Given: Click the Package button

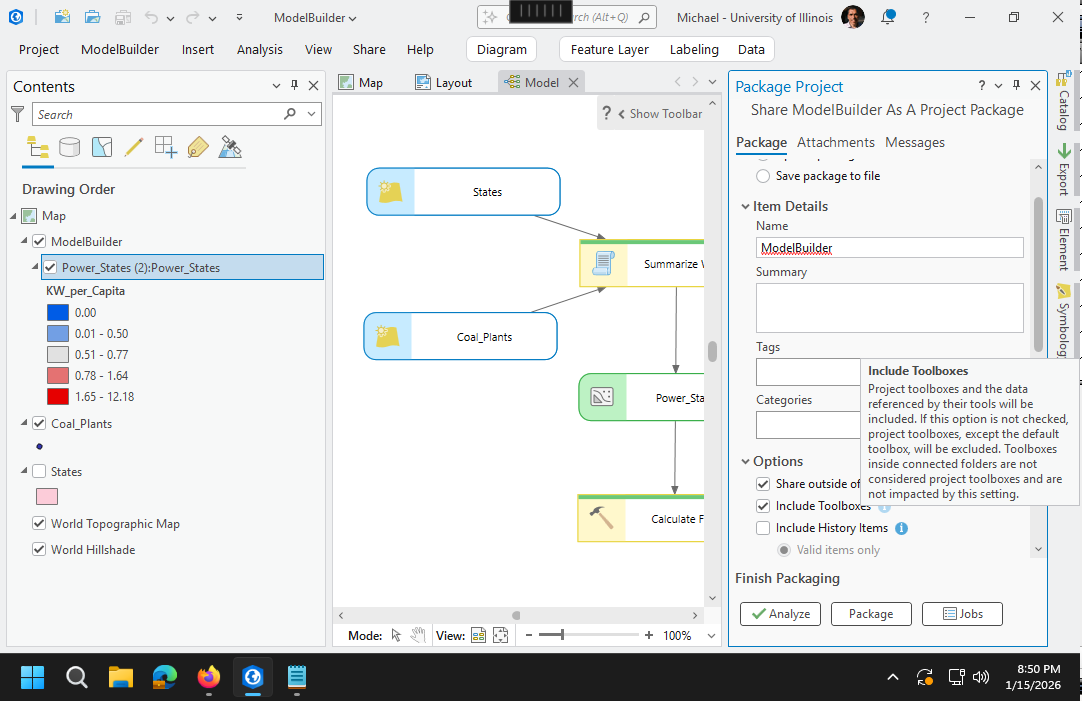Looking at the screenshot, I should (870, 614).
